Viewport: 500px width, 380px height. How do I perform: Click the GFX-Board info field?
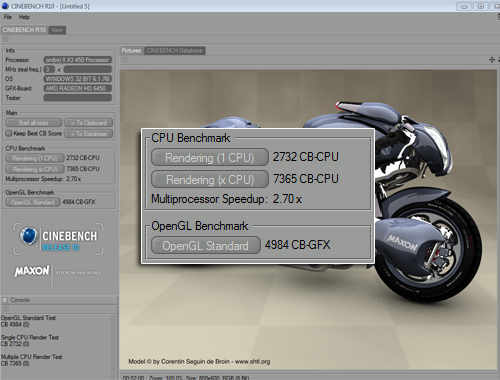pos(77,88)
